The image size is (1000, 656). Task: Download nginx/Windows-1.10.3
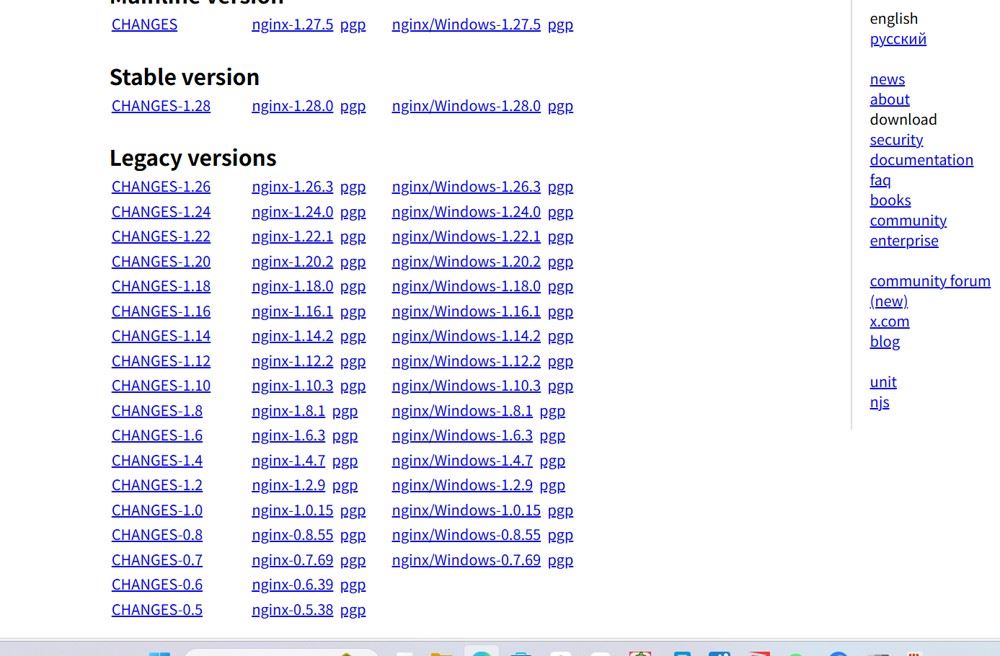point(466,385)
